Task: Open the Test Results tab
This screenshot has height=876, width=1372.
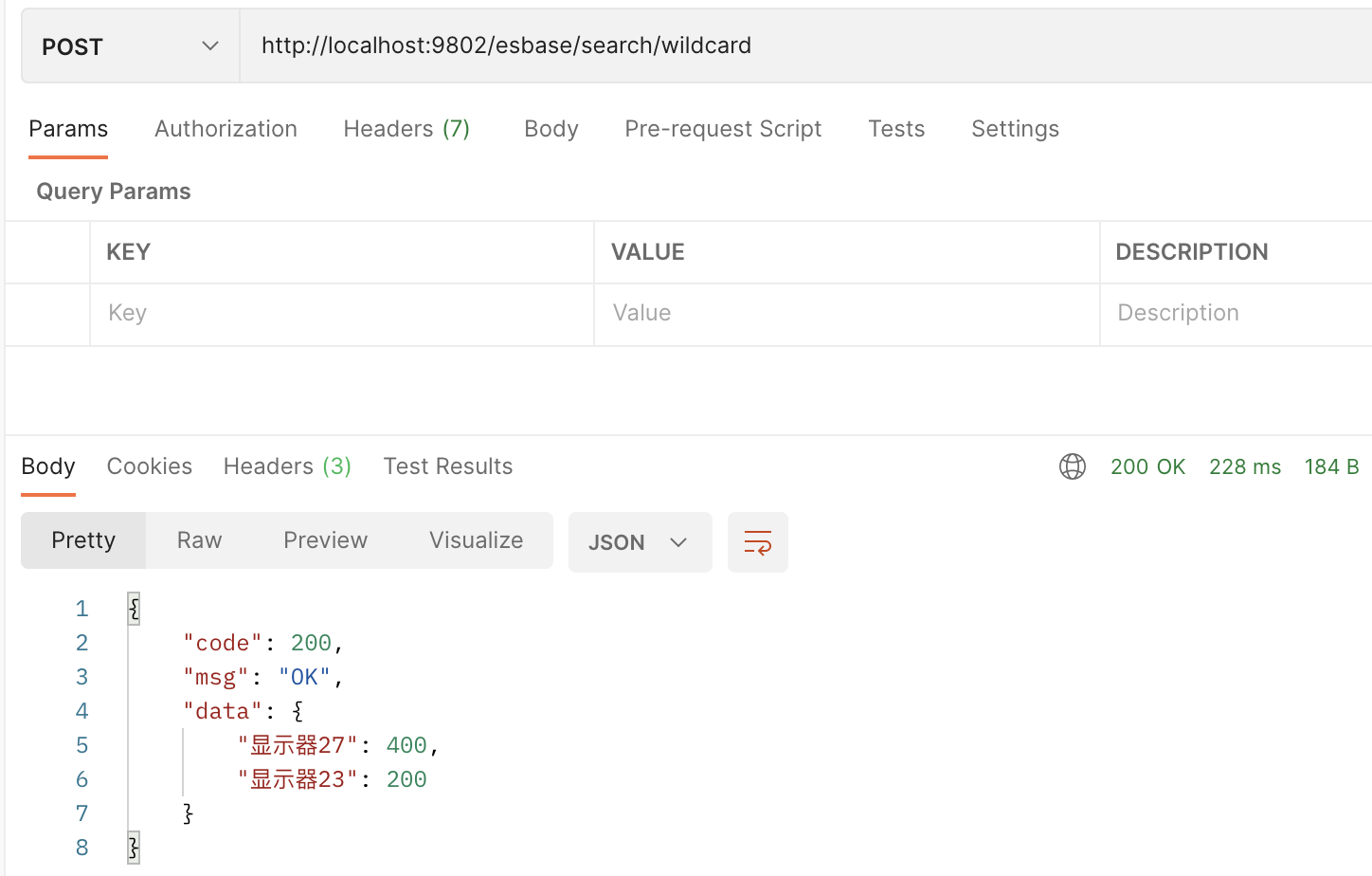Action: pos(447,465)
